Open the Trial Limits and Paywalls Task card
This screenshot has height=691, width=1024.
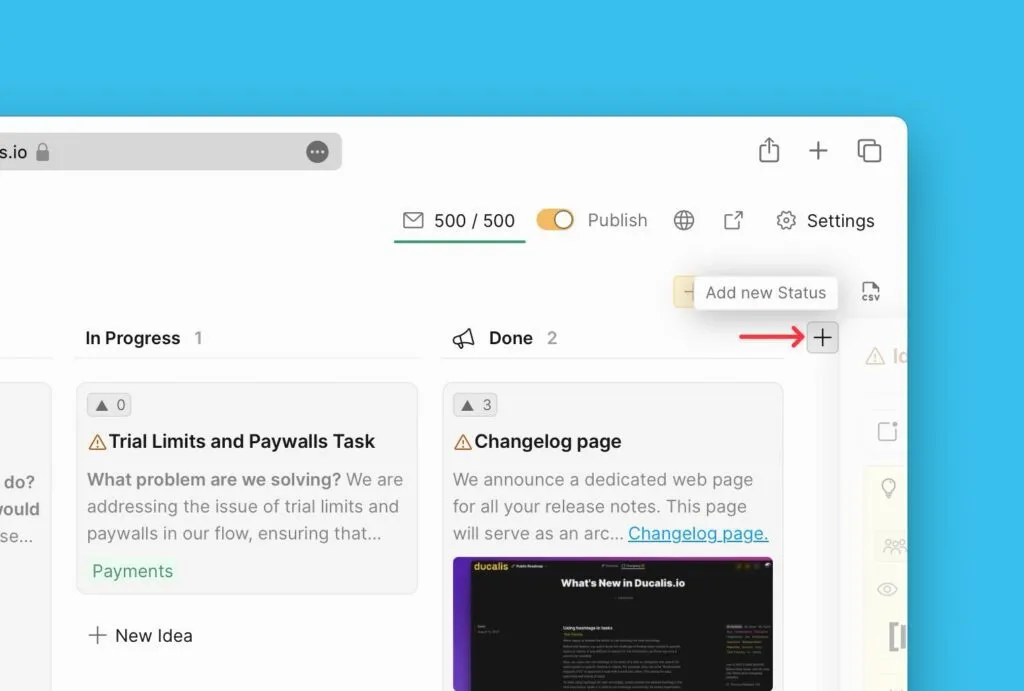click(247, 488)
